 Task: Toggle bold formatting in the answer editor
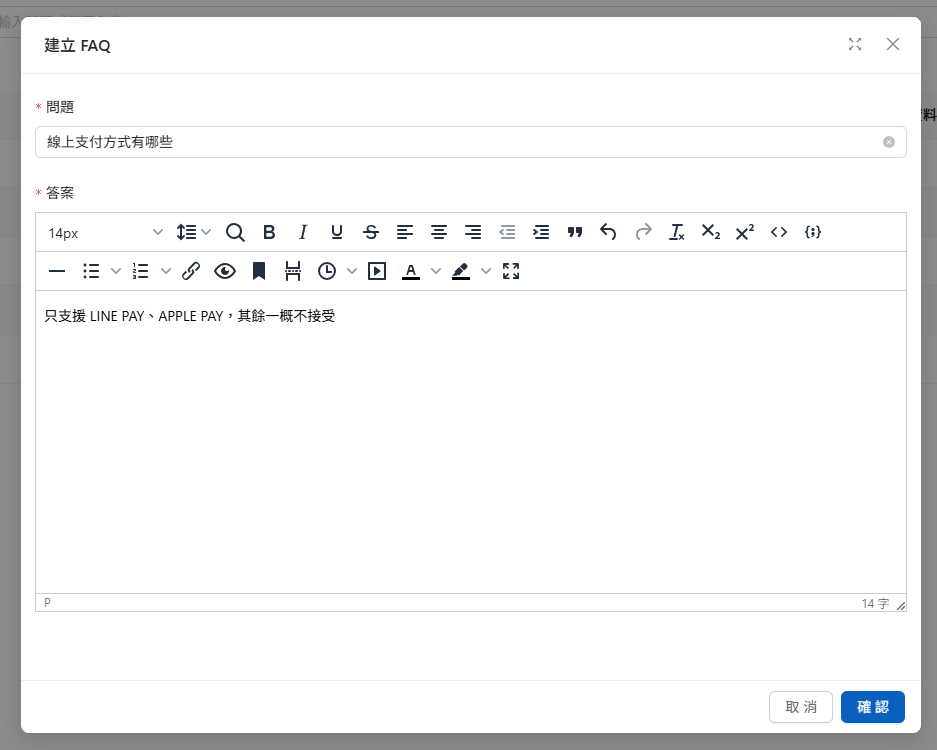269,232
